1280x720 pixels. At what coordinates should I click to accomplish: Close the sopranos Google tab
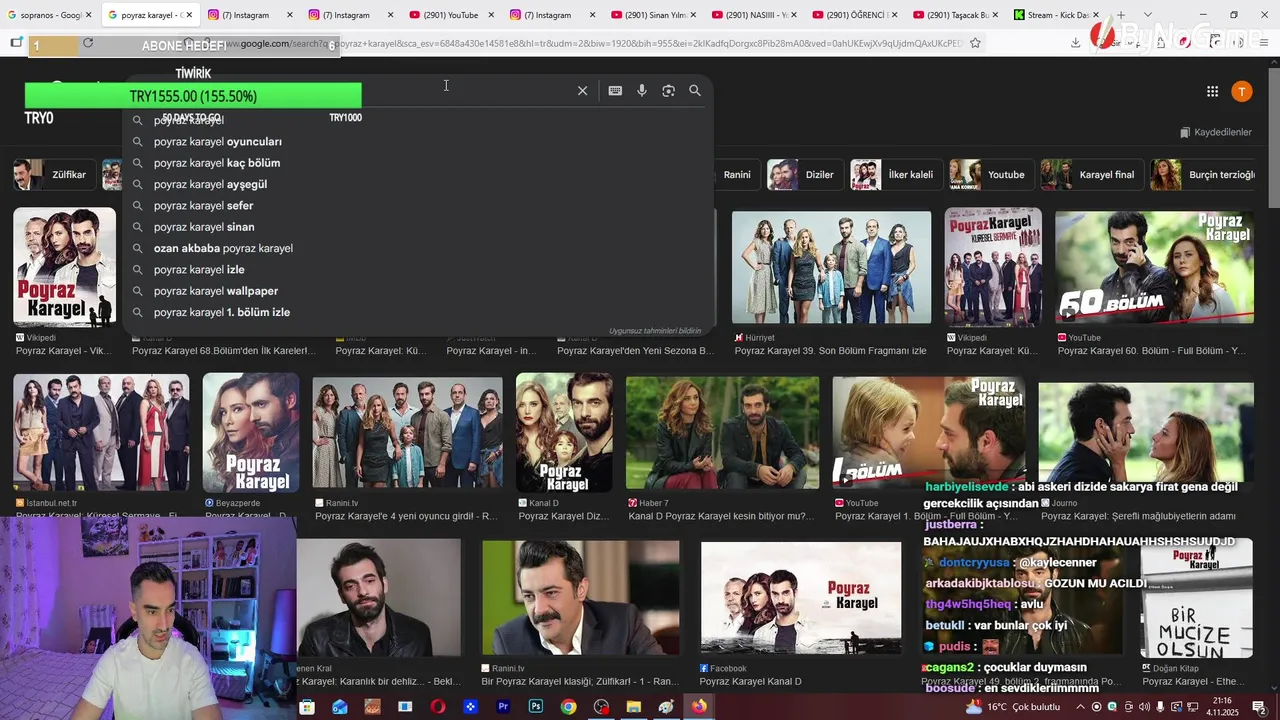click(88, 15)
